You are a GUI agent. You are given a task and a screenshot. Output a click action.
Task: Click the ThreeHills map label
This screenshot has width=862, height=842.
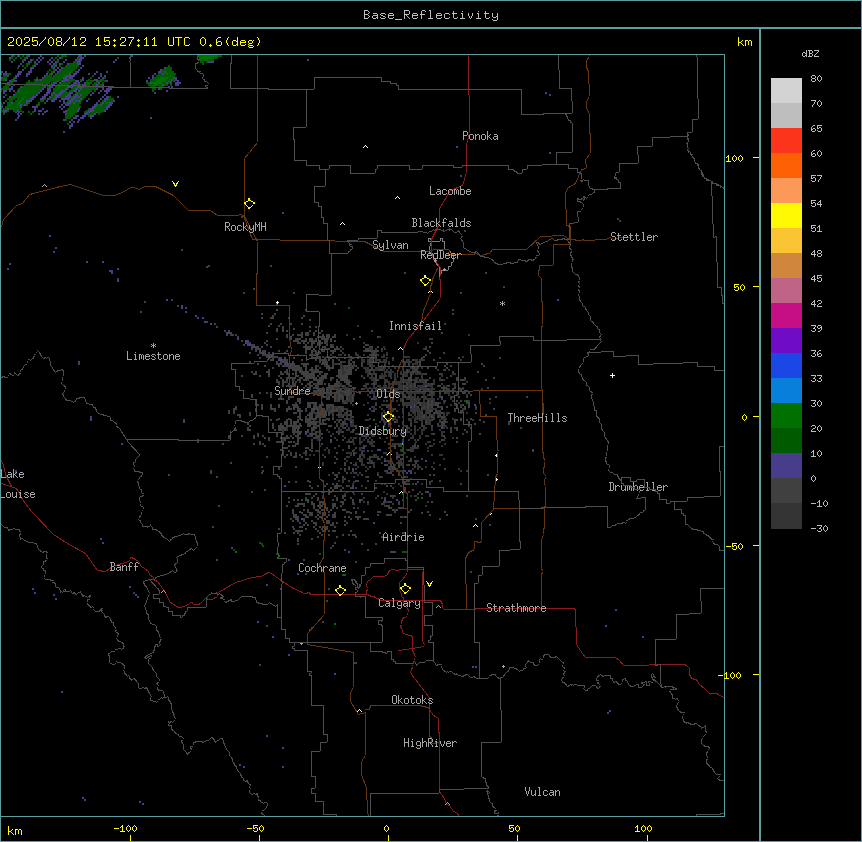coord(537,418)
